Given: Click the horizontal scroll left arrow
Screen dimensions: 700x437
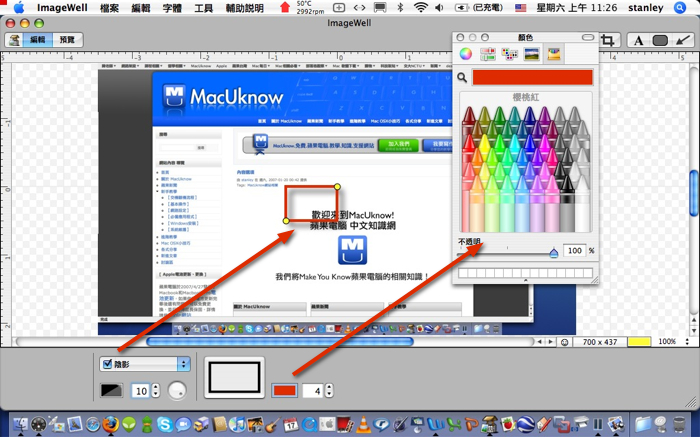Looking at the screenshot, I should pos(540,342).
